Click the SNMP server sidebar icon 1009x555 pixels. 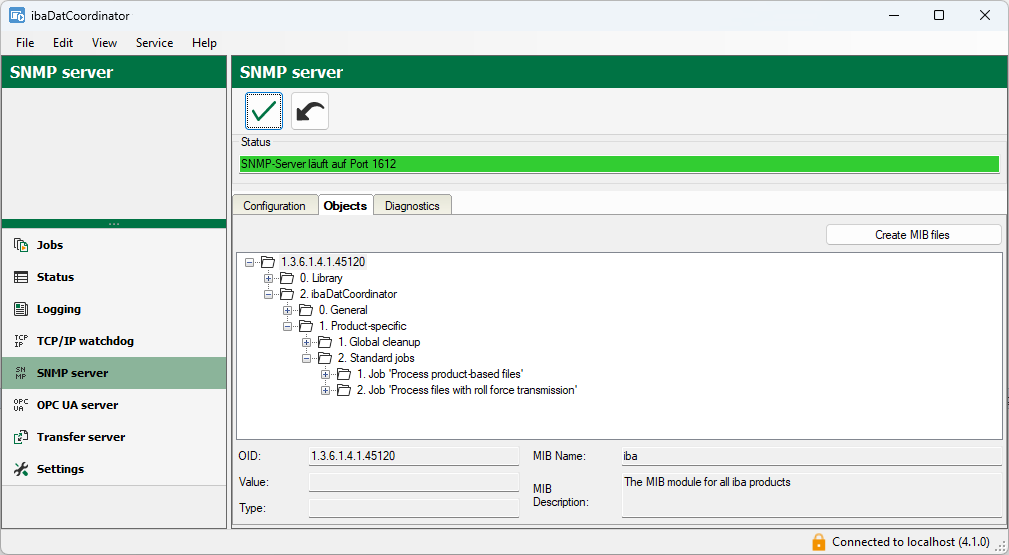tap(21, 373)
